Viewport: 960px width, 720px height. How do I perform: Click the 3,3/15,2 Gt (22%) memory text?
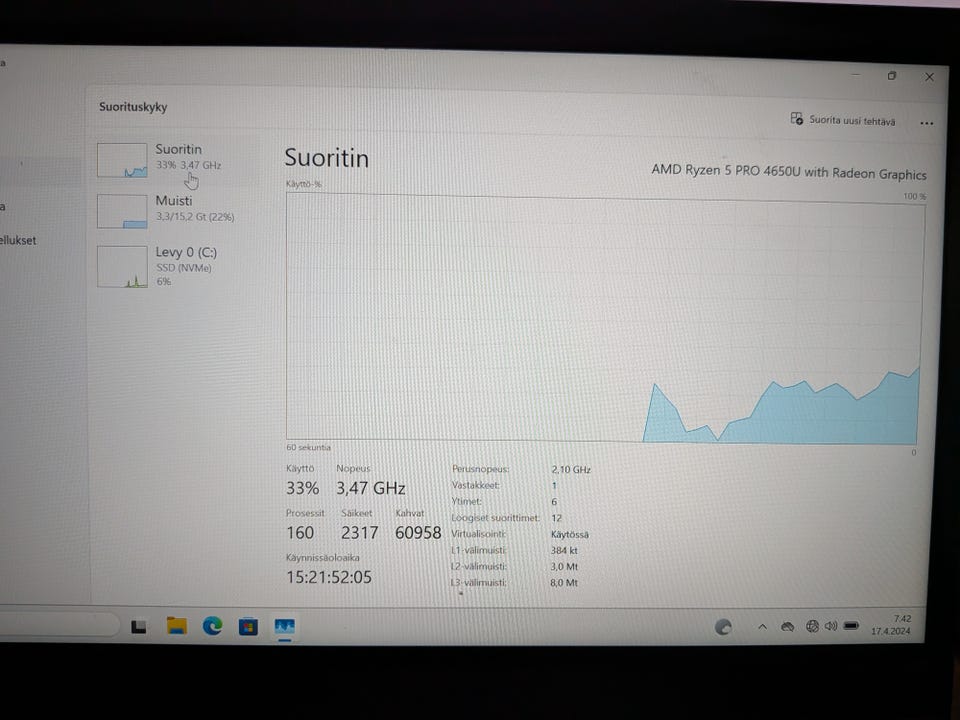pos(195,216)
